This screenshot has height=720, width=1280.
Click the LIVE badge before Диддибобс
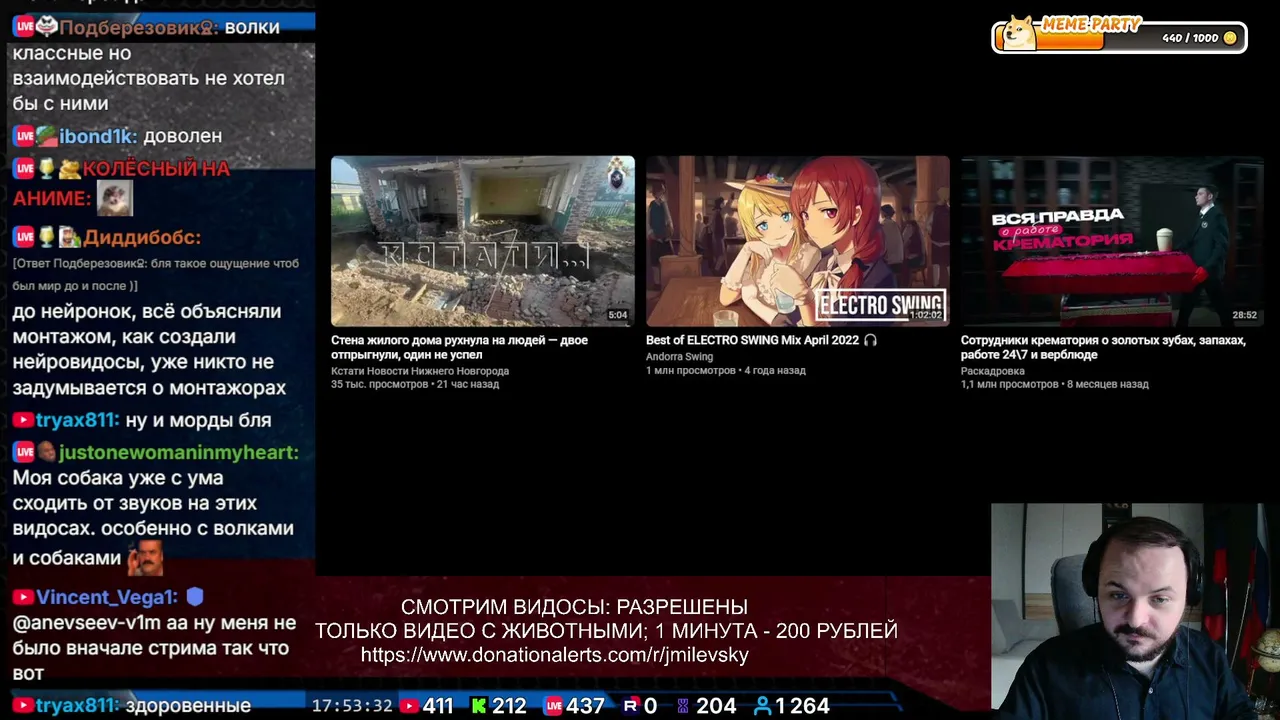tap(23, 238)
